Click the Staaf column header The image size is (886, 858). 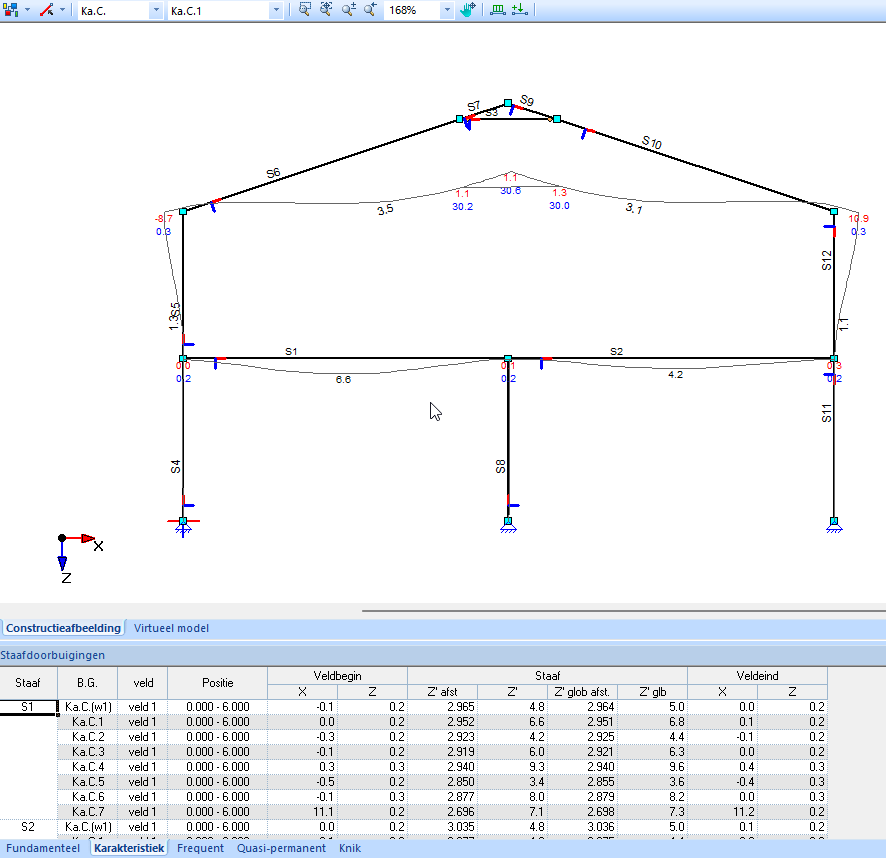click(x=28, y=683)
